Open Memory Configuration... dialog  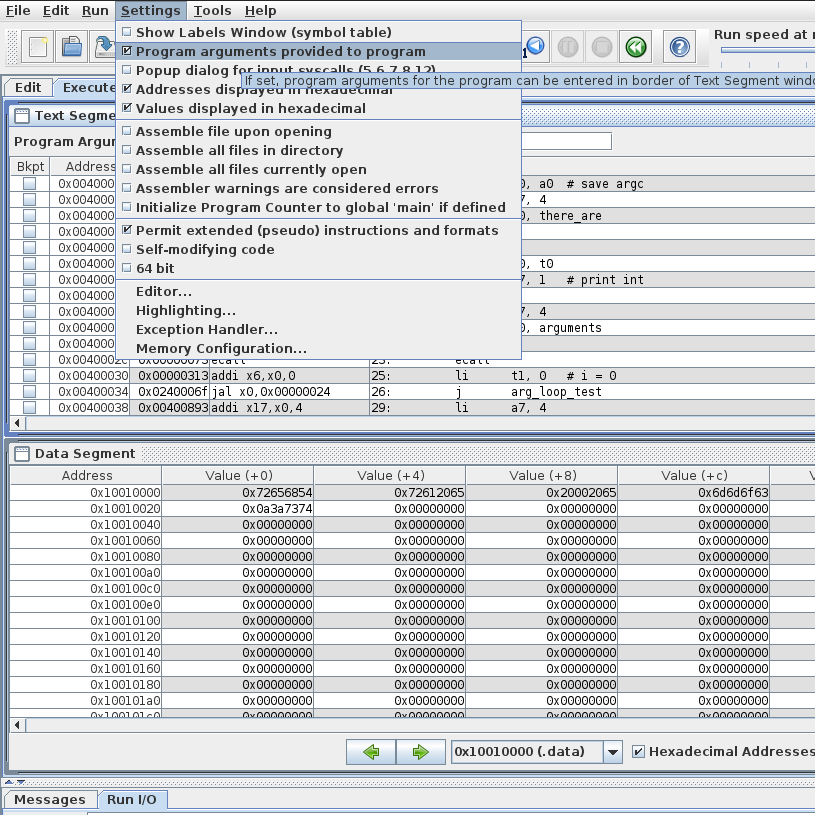[x=319, y=348]
